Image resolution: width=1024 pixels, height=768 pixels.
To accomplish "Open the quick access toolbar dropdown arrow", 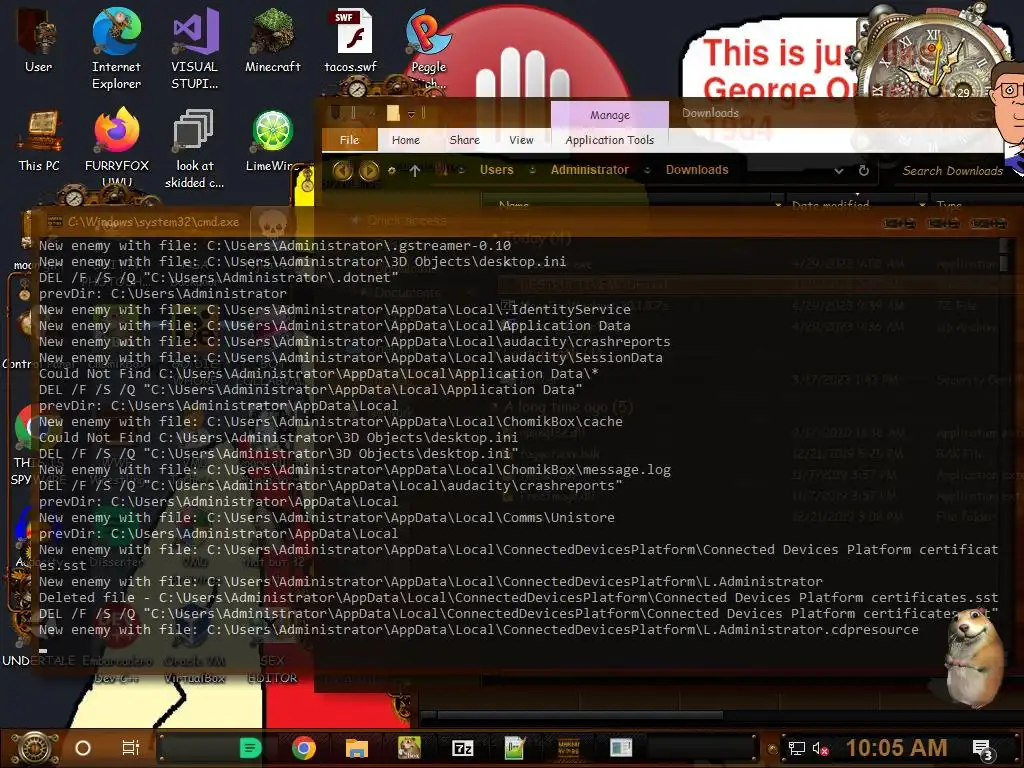I will pyautogui.click(x=411, y=114).
